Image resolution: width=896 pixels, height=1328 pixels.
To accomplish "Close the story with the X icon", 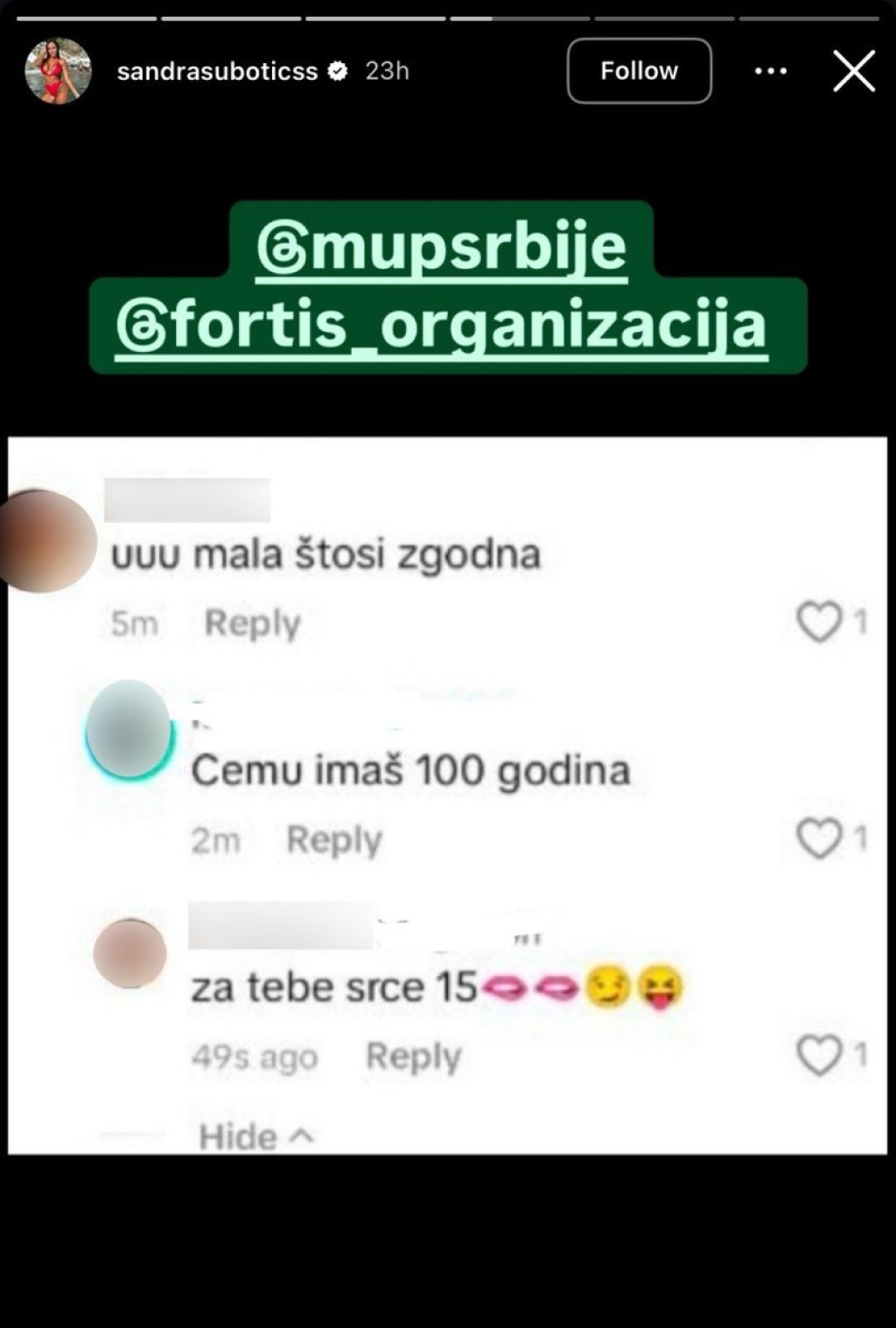I will pos(854,71).
